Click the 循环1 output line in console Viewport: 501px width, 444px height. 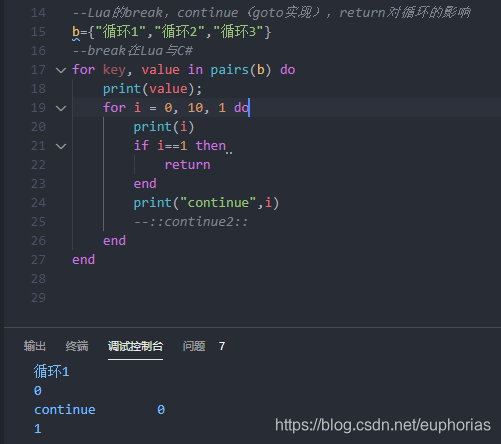click(51, 372)
